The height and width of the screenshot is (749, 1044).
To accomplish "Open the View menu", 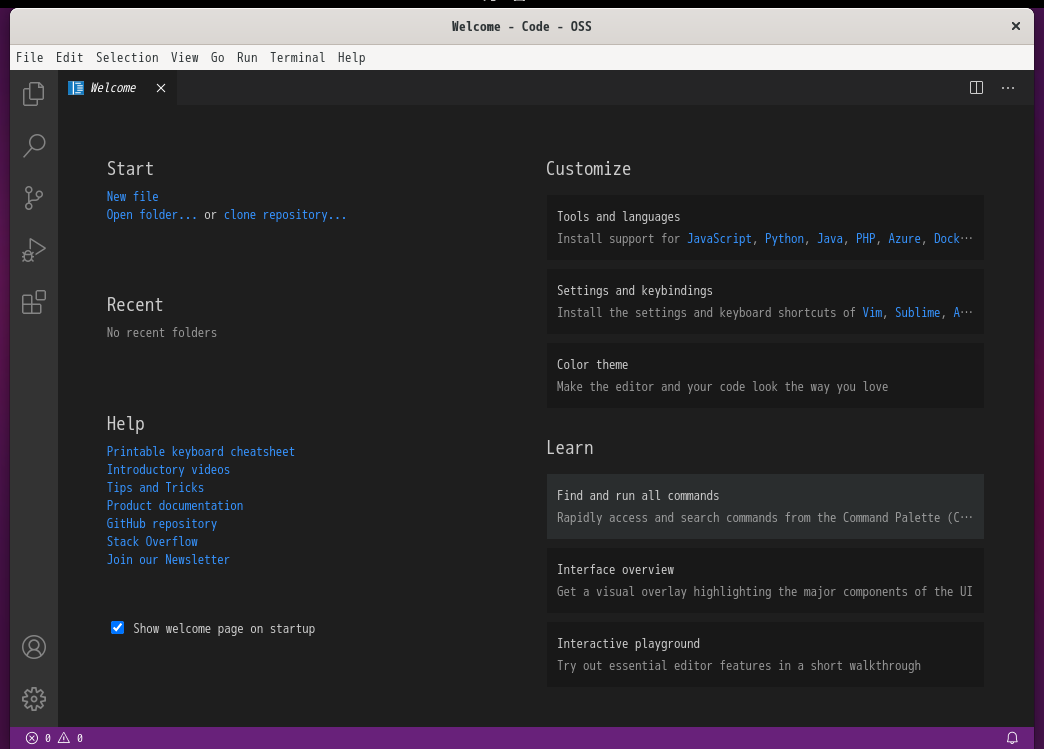I will pyautogui.click(x=184, y=57).
